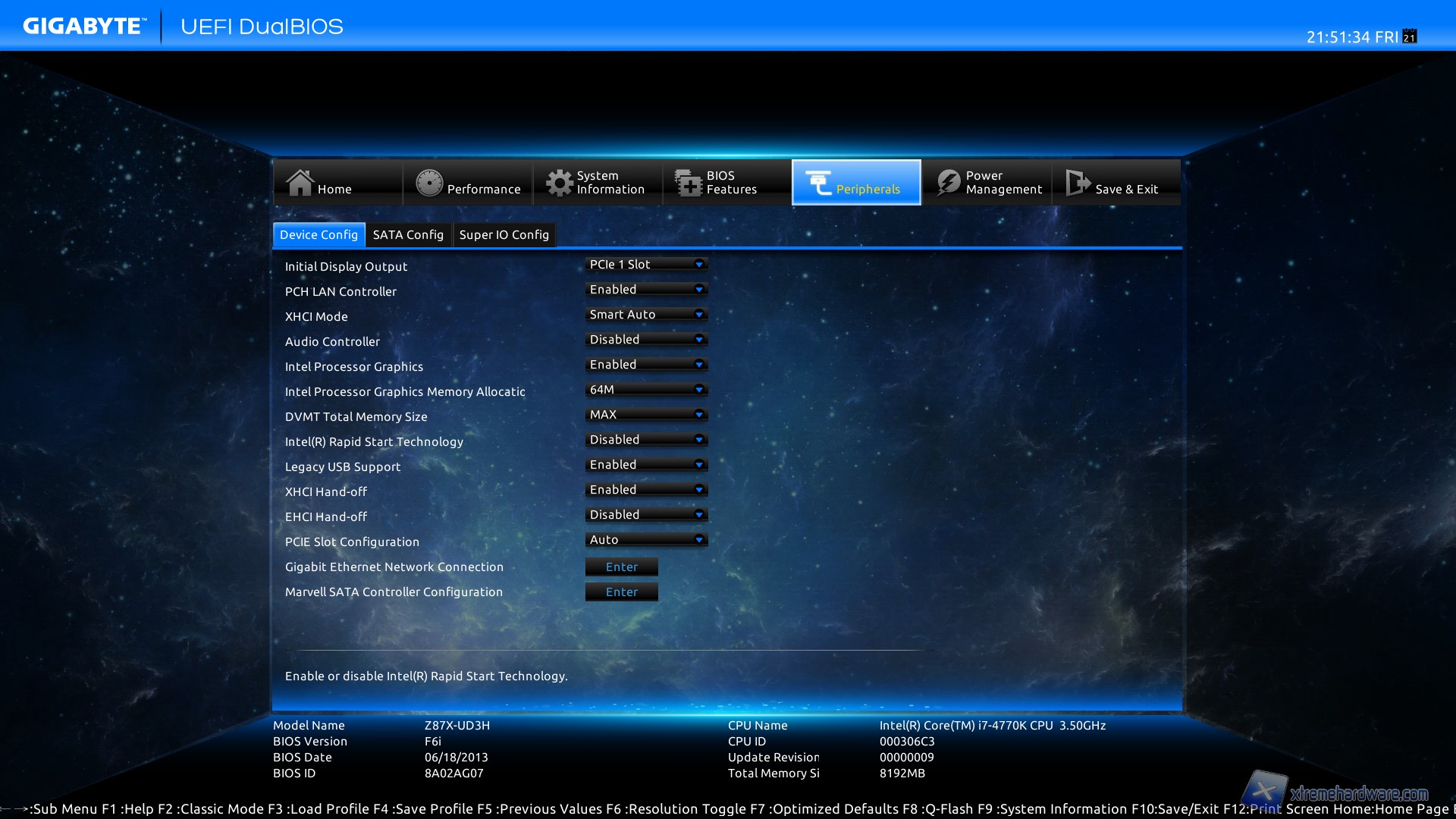Toggle EHCI Hand-off Disabled value

pos(645,515)
